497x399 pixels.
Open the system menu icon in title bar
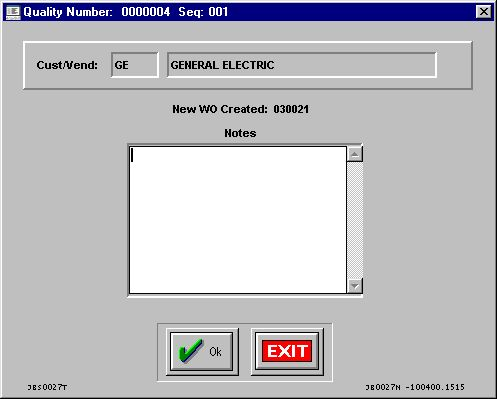(13, 12)
